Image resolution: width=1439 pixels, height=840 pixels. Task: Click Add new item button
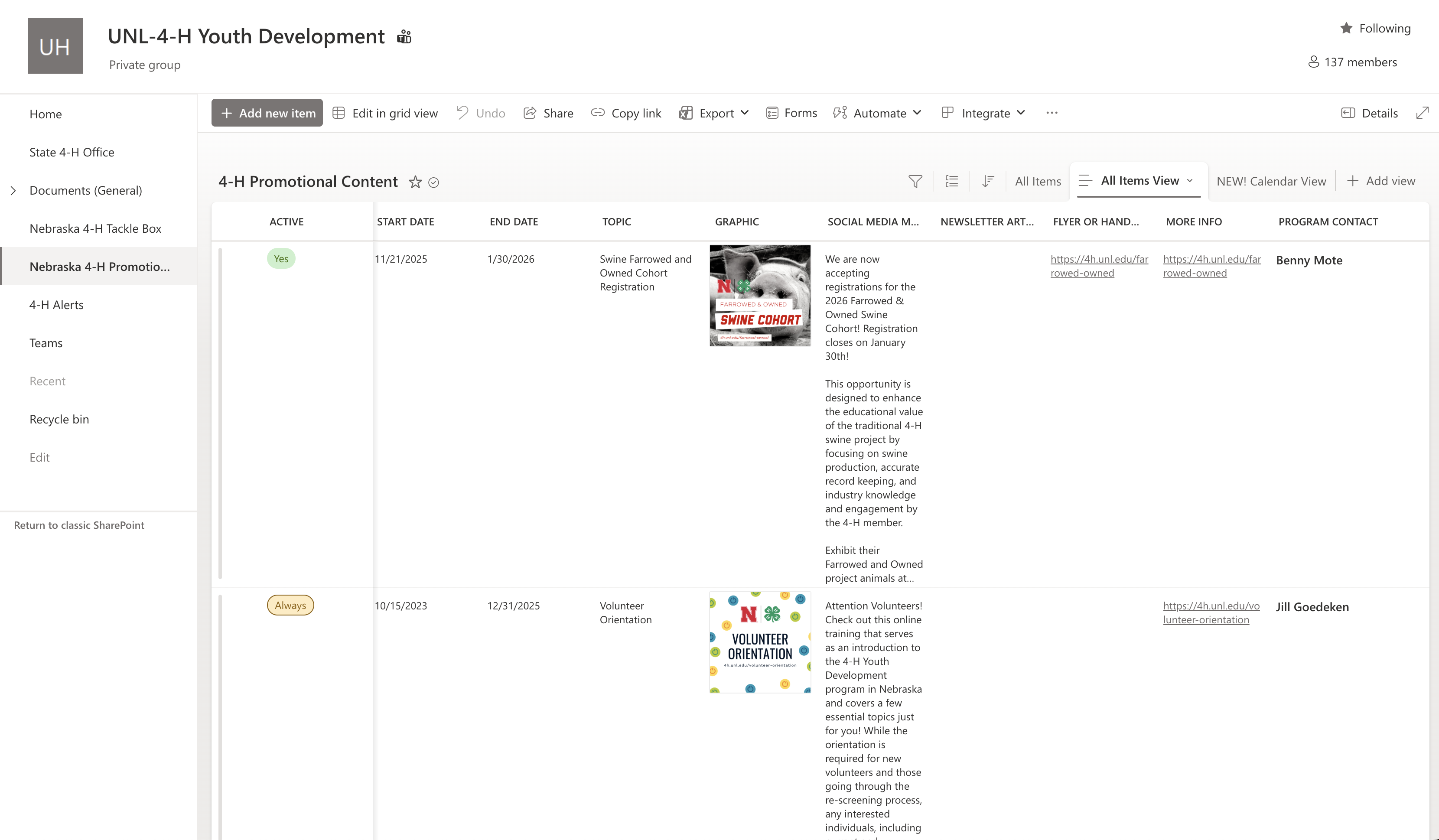tap(267, 113)
